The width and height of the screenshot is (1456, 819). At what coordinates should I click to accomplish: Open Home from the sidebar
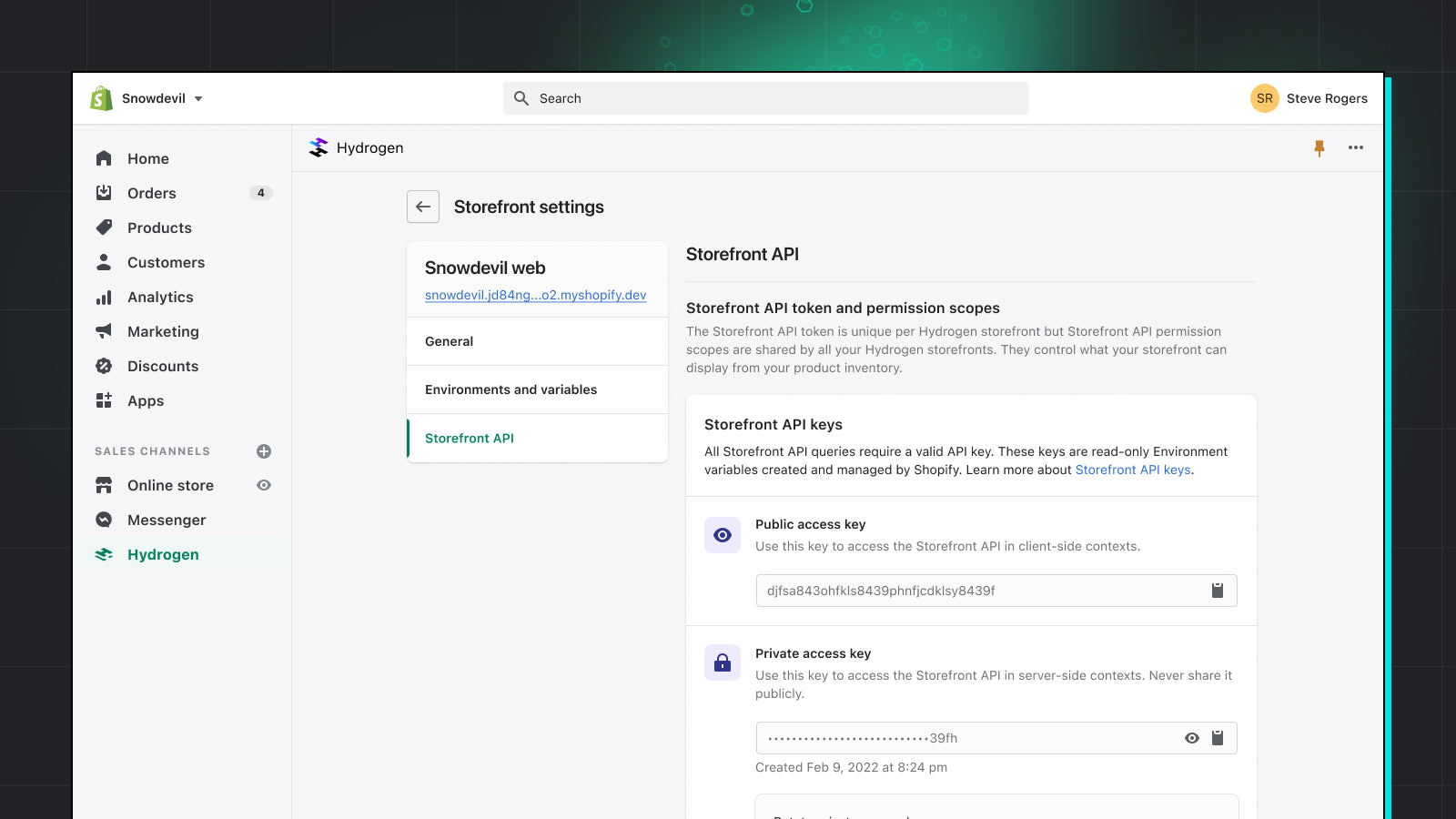point(147,158)
